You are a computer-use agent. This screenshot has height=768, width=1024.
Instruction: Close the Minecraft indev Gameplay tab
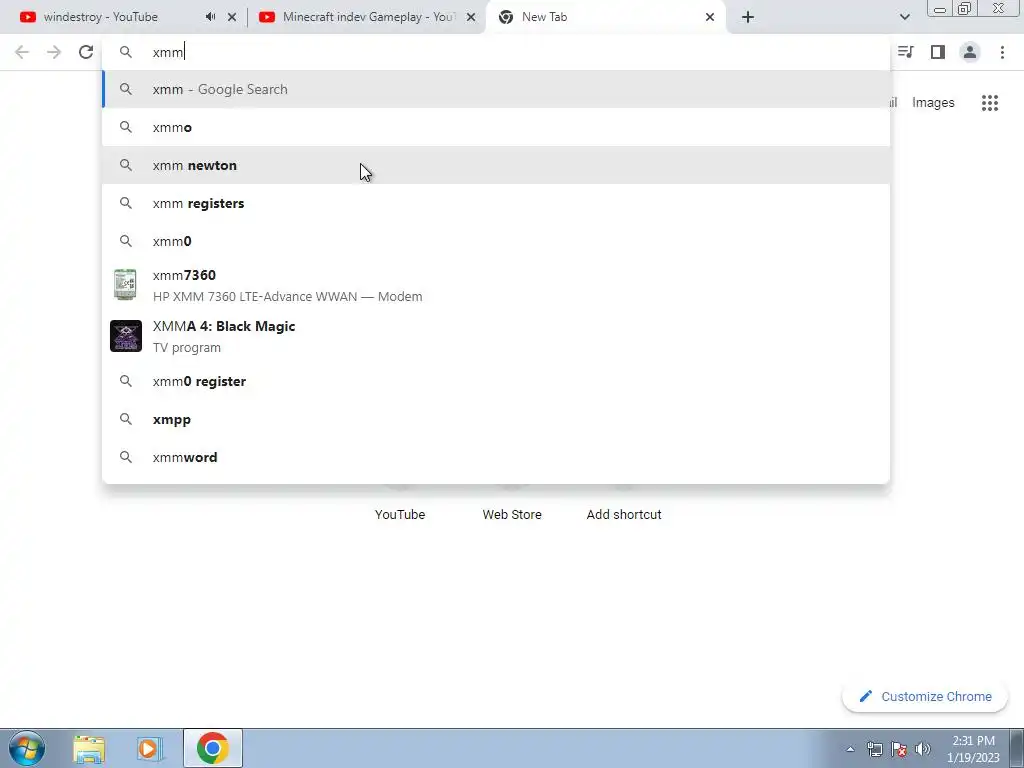(x=471, y=17)
